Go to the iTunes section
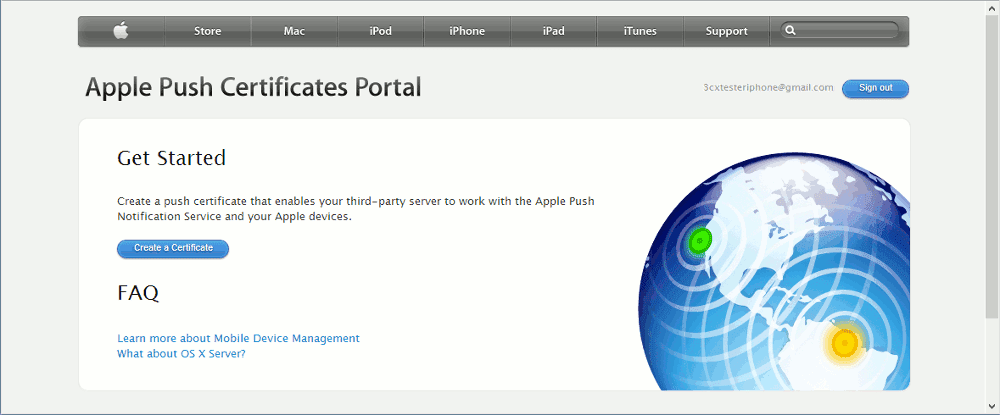This screenshot has width=1000, height=415. 640,31
